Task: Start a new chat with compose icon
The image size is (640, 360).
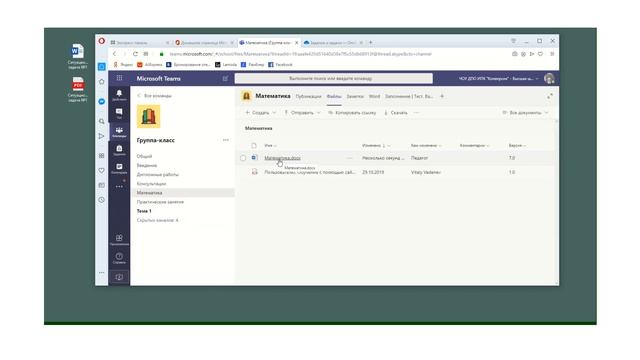Action: coord(225,78)
